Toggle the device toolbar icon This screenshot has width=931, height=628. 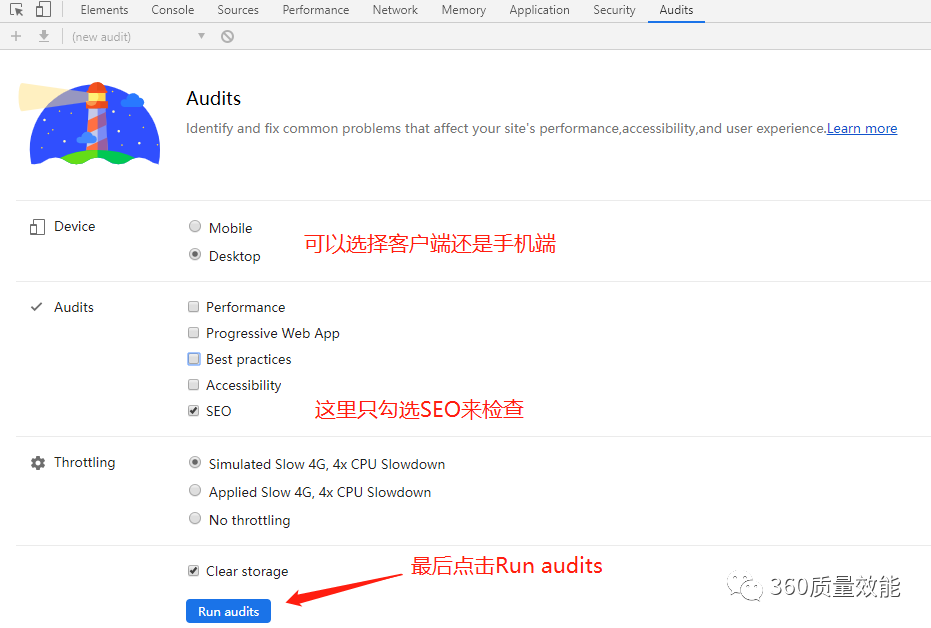click(x=43, y=9)
